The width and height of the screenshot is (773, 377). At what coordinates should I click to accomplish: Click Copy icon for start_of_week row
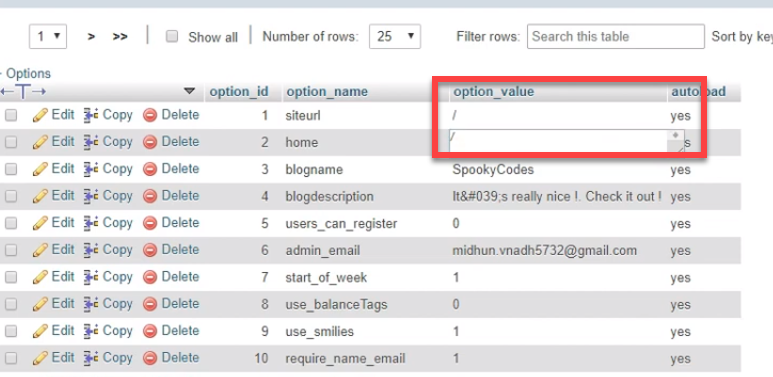(x=90, y=277)
